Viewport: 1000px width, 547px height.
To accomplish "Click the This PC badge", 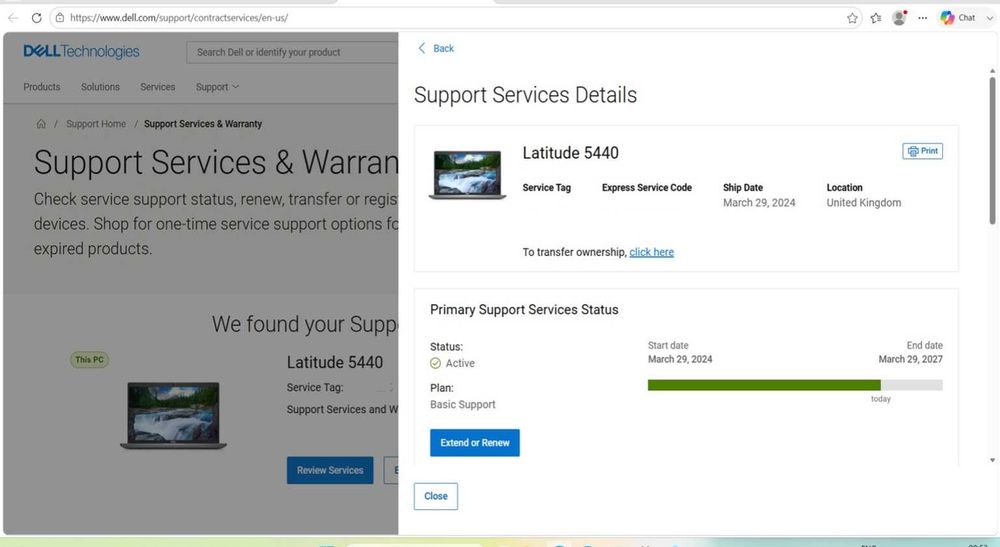I will point(89,360).
